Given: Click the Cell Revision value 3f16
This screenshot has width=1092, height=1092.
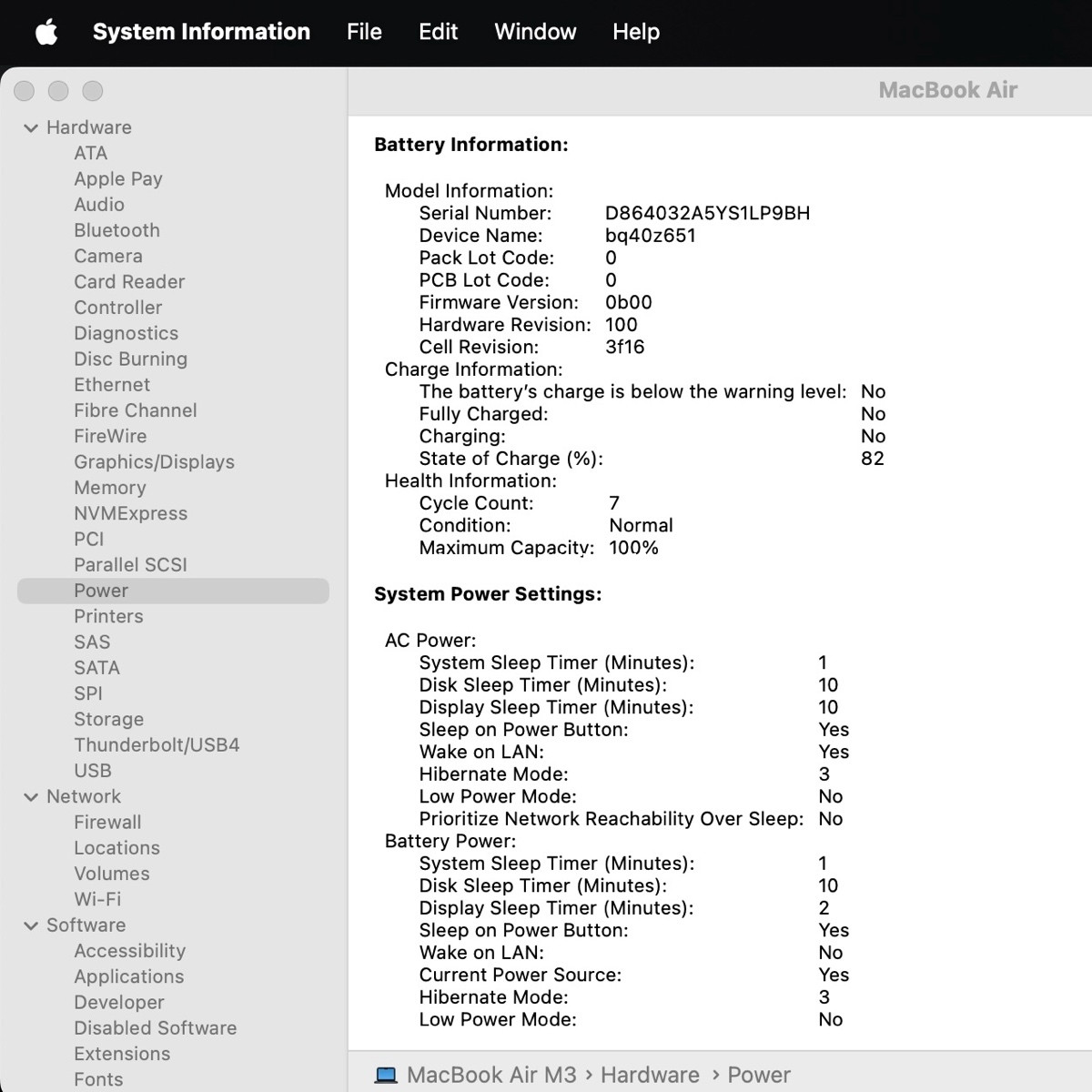Looking at the screenshot, I should tap(625, 348).
